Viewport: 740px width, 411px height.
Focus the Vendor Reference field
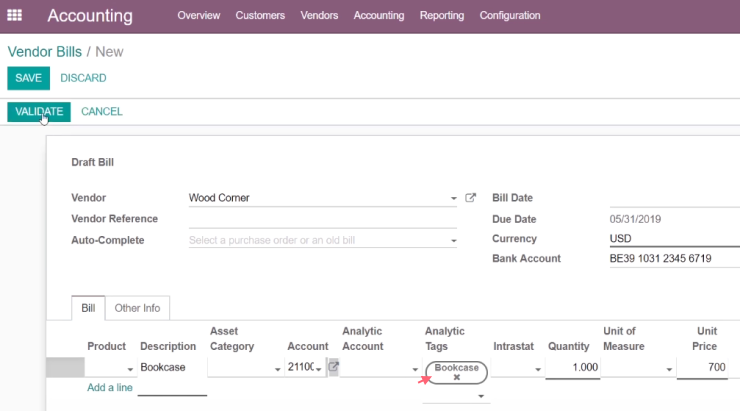322,219
